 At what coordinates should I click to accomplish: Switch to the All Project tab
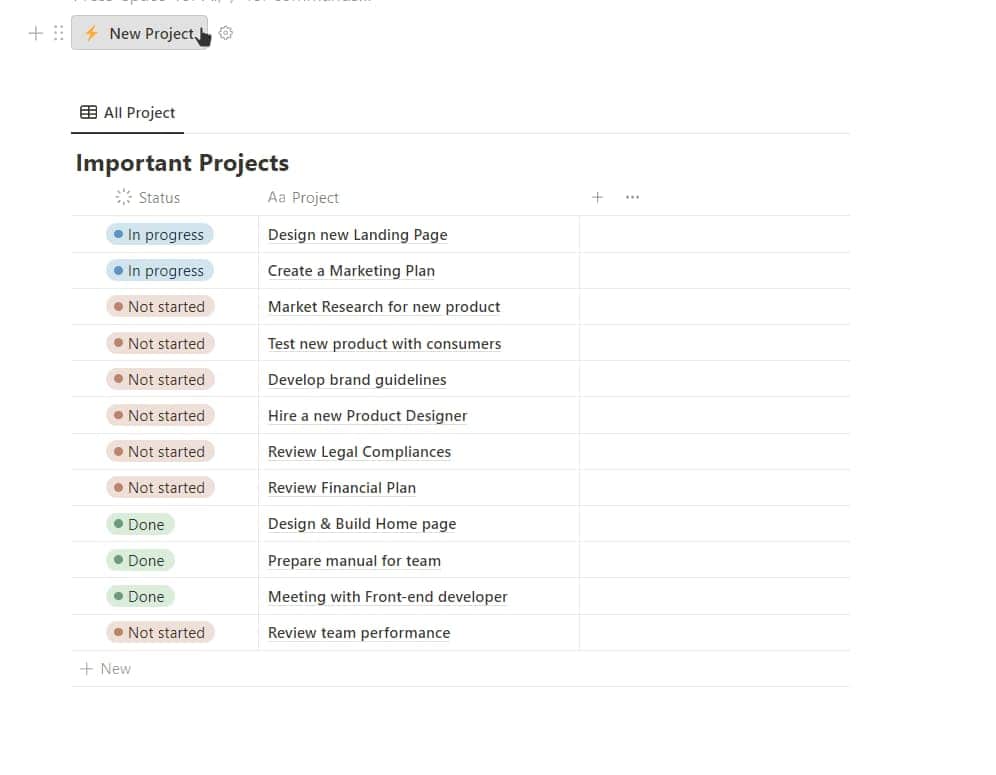click(139, 112)
